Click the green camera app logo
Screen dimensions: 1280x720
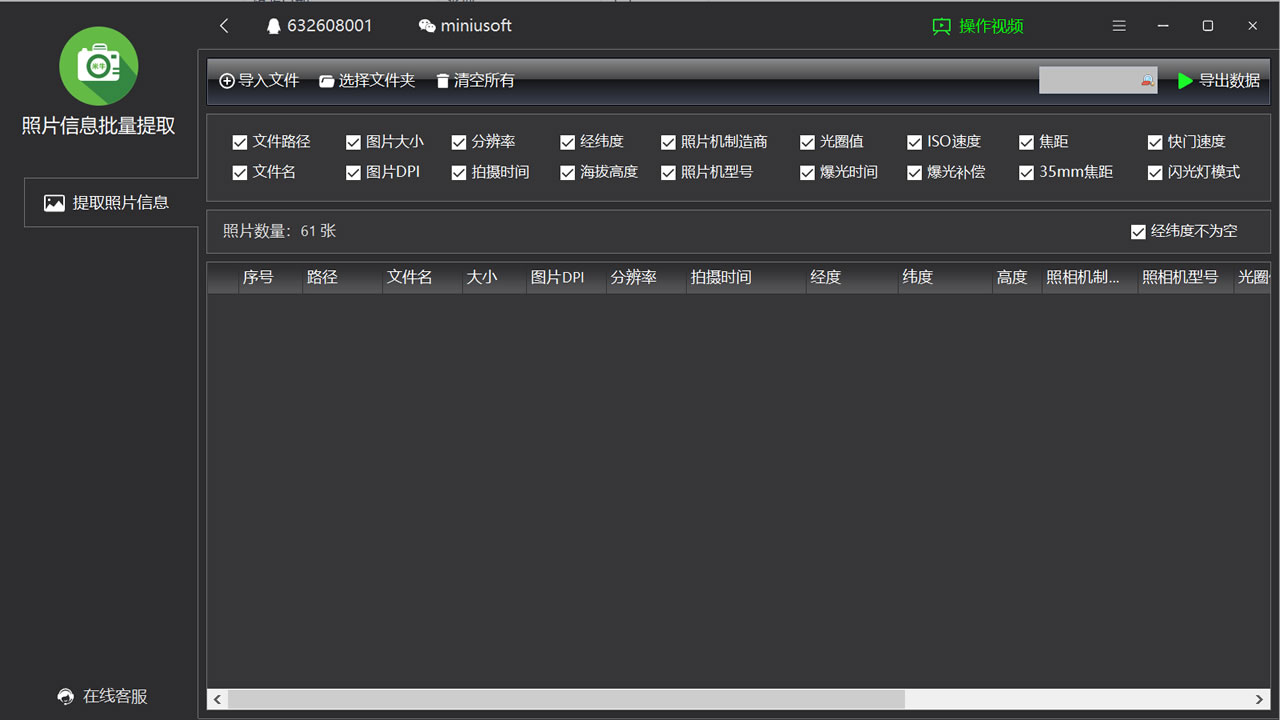pos(98,66)
